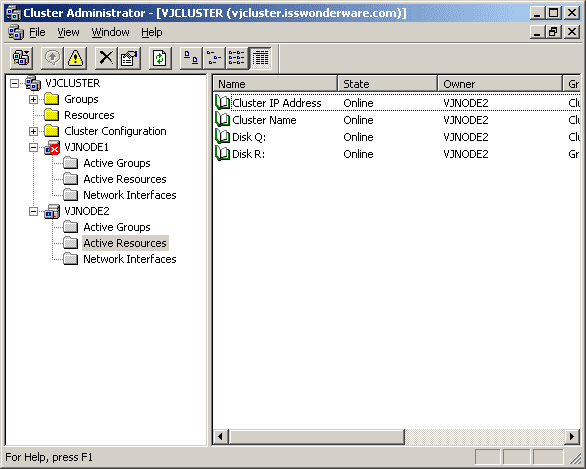The width and height of the screenshot is (586, 469).
Task: Expand the Groups tree node
Action: click(33, 99)
